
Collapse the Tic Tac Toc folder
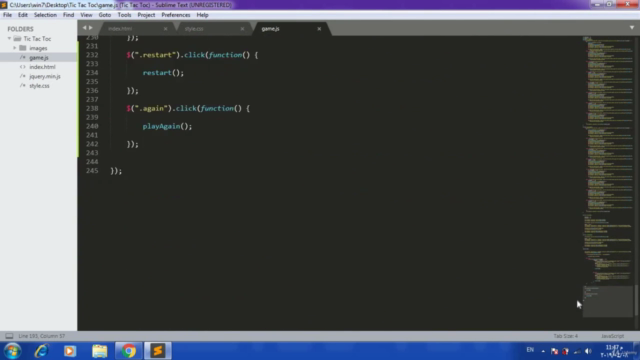[x=9, y=39]
